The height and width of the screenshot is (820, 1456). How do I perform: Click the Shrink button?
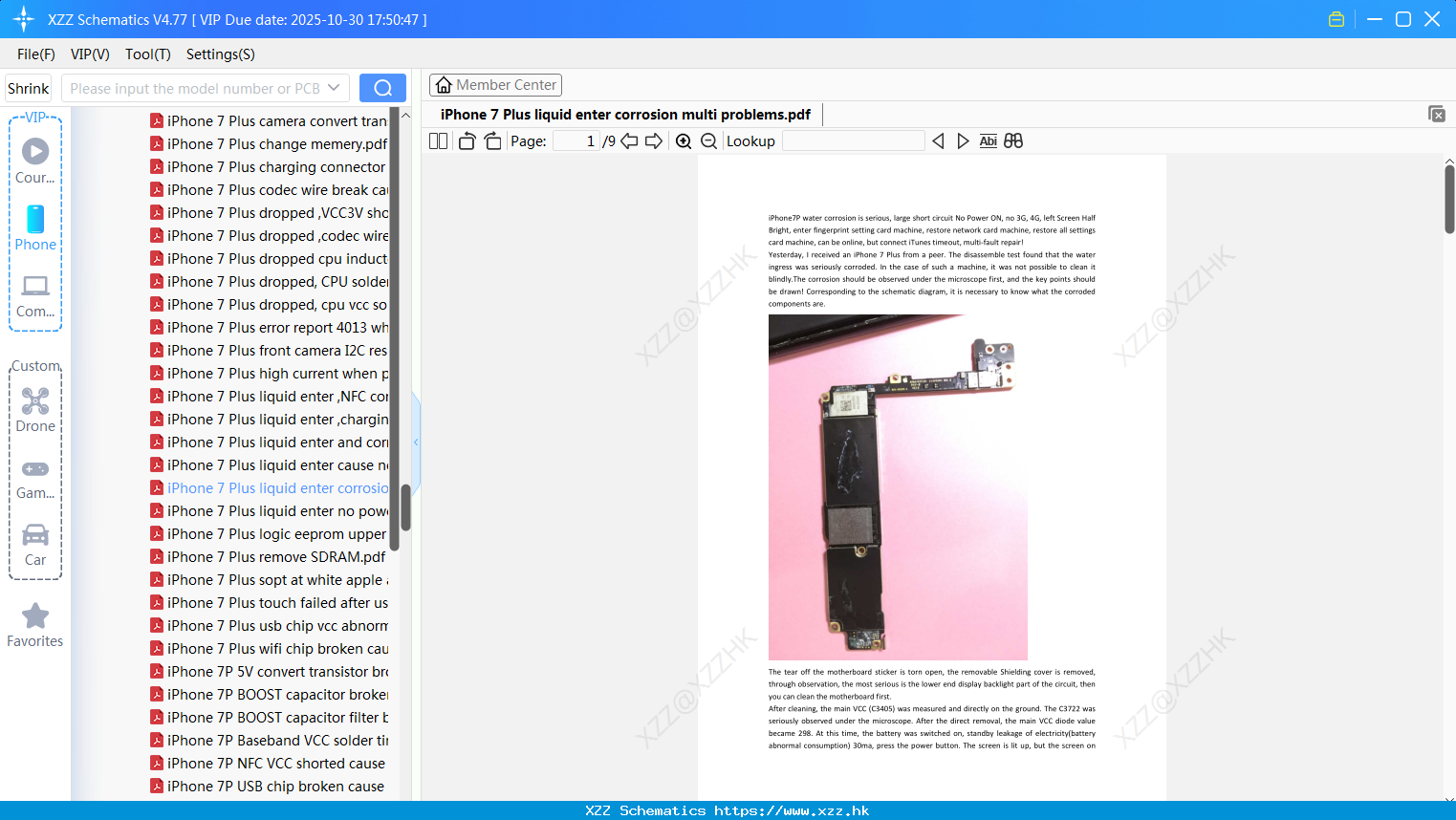point(28,88)
